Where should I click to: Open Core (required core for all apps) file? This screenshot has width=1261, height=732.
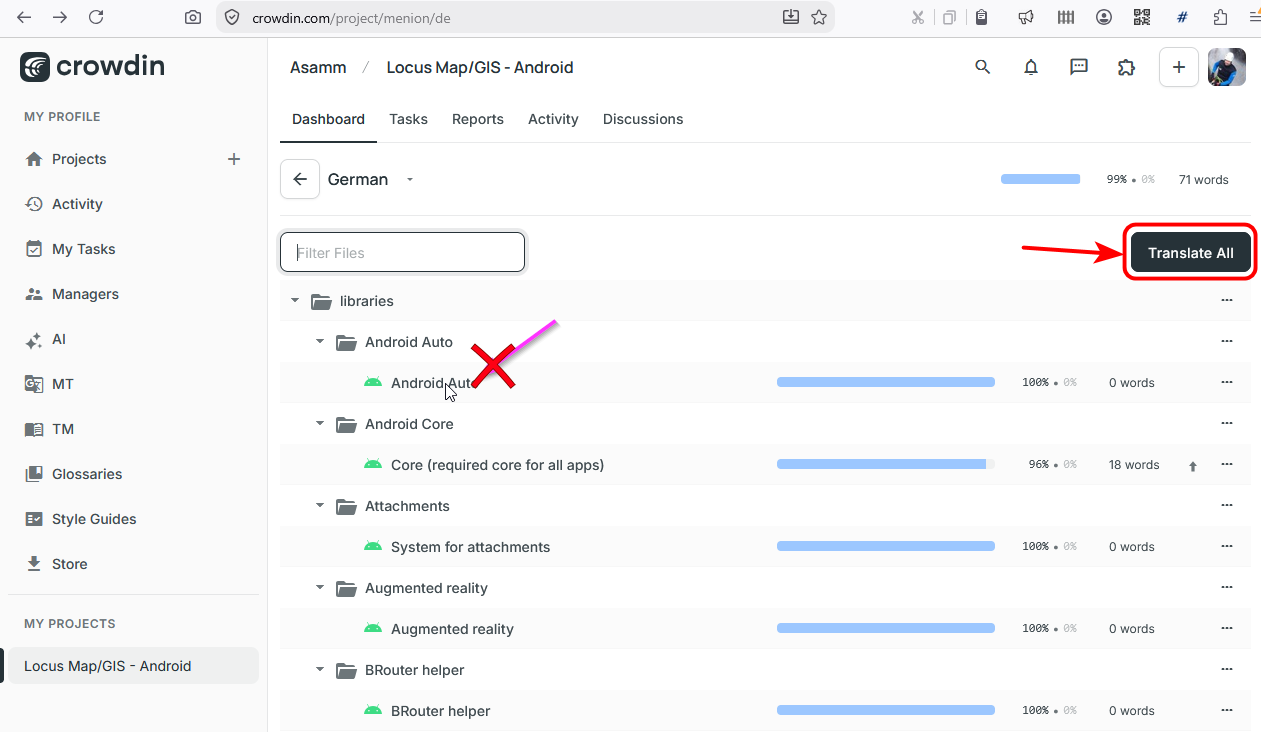497,465
